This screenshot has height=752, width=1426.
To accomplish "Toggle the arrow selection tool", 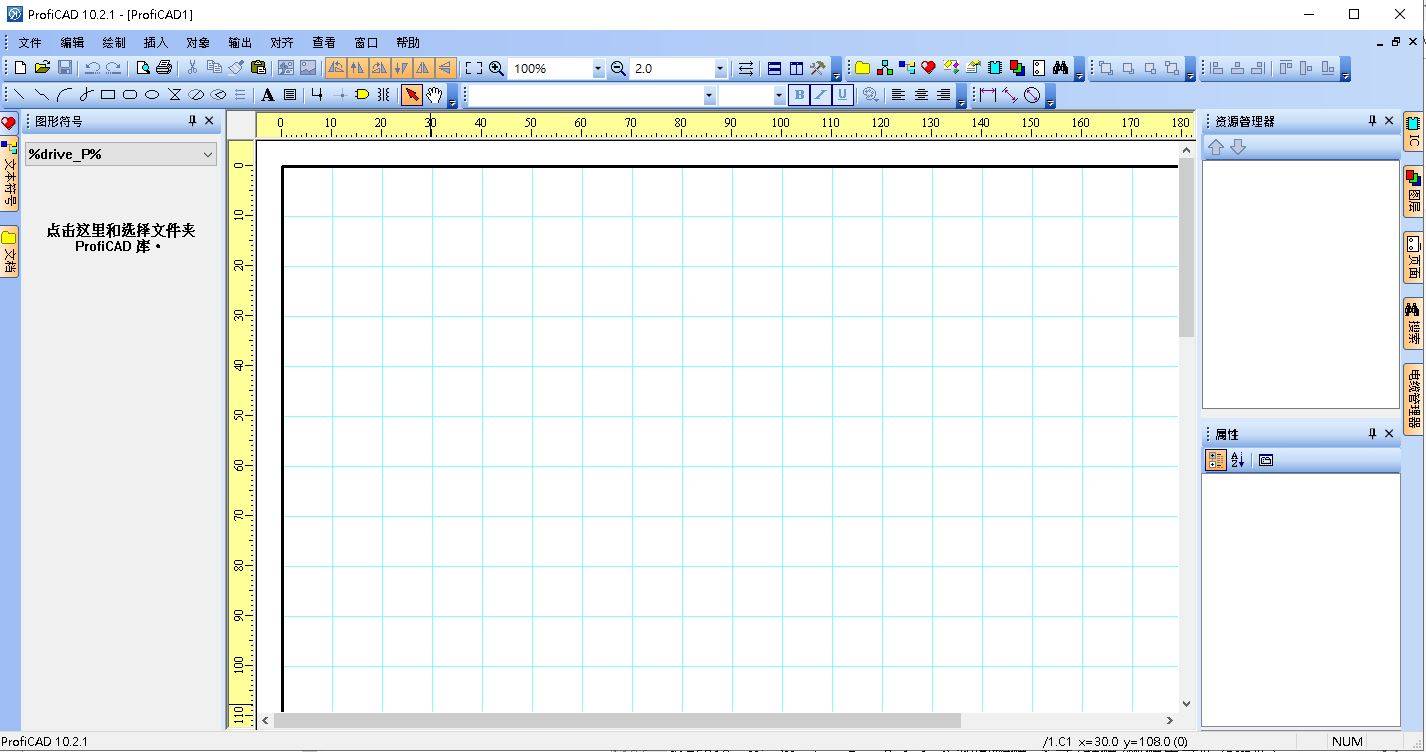I will [411, 95].
